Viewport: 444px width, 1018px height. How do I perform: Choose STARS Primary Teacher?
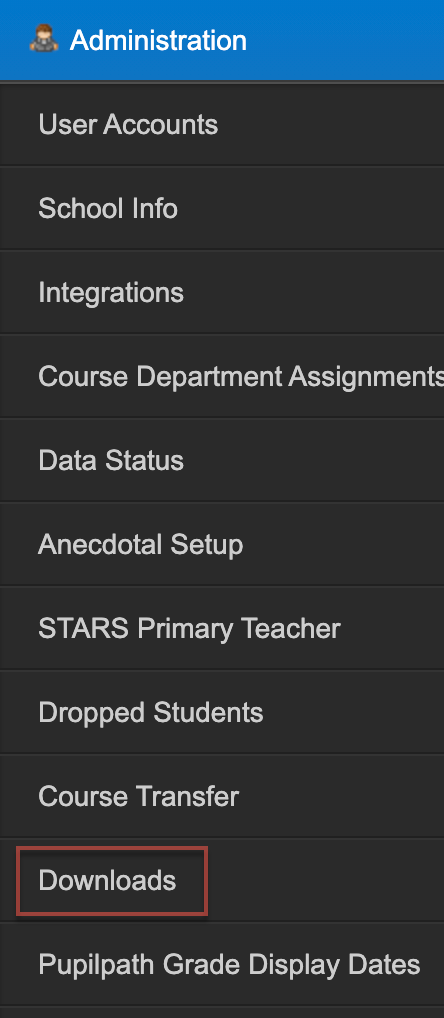189,628
